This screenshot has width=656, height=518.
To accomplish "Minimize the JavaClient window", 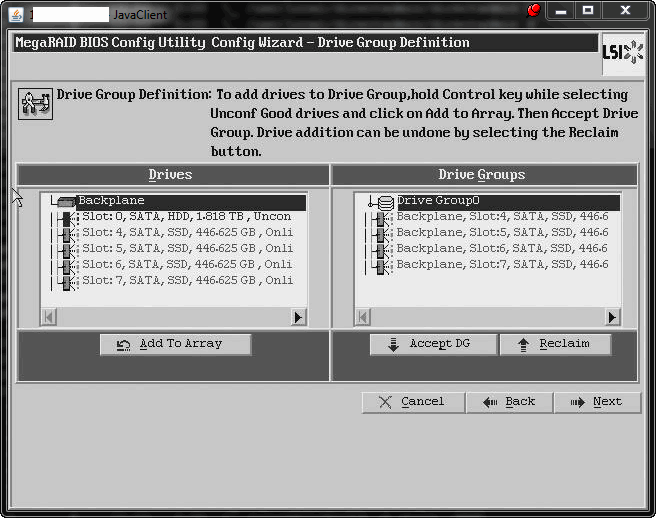I will click(x=561, y=10).
